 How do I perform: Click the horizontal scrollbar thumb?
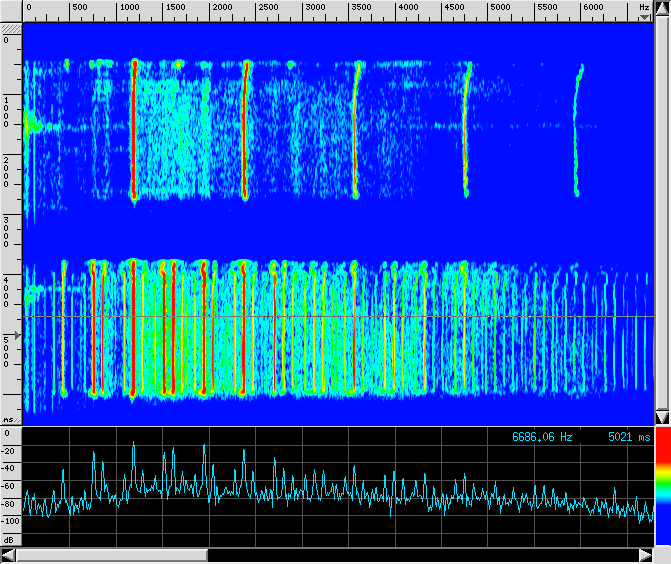coord(111,555)
